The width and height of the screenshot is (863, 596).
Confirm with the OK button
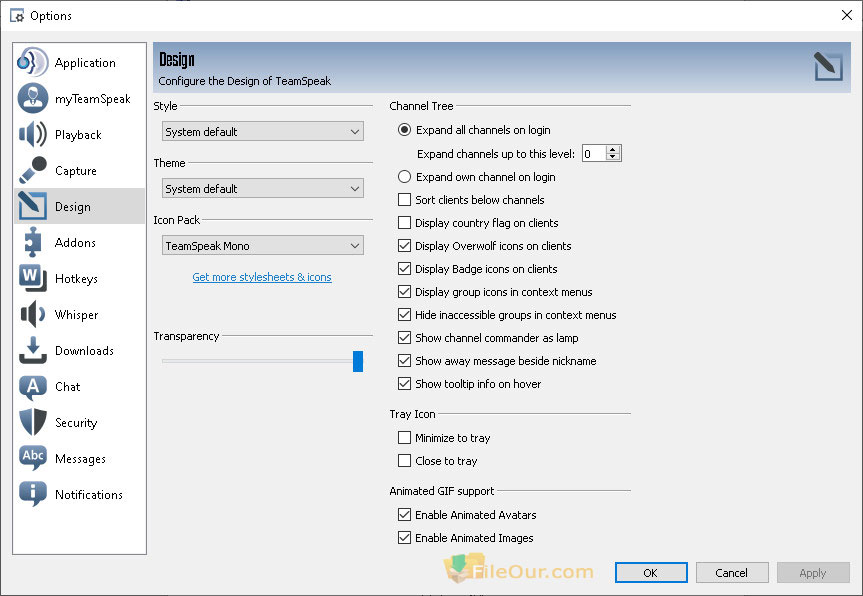click(x=651, y=572)
